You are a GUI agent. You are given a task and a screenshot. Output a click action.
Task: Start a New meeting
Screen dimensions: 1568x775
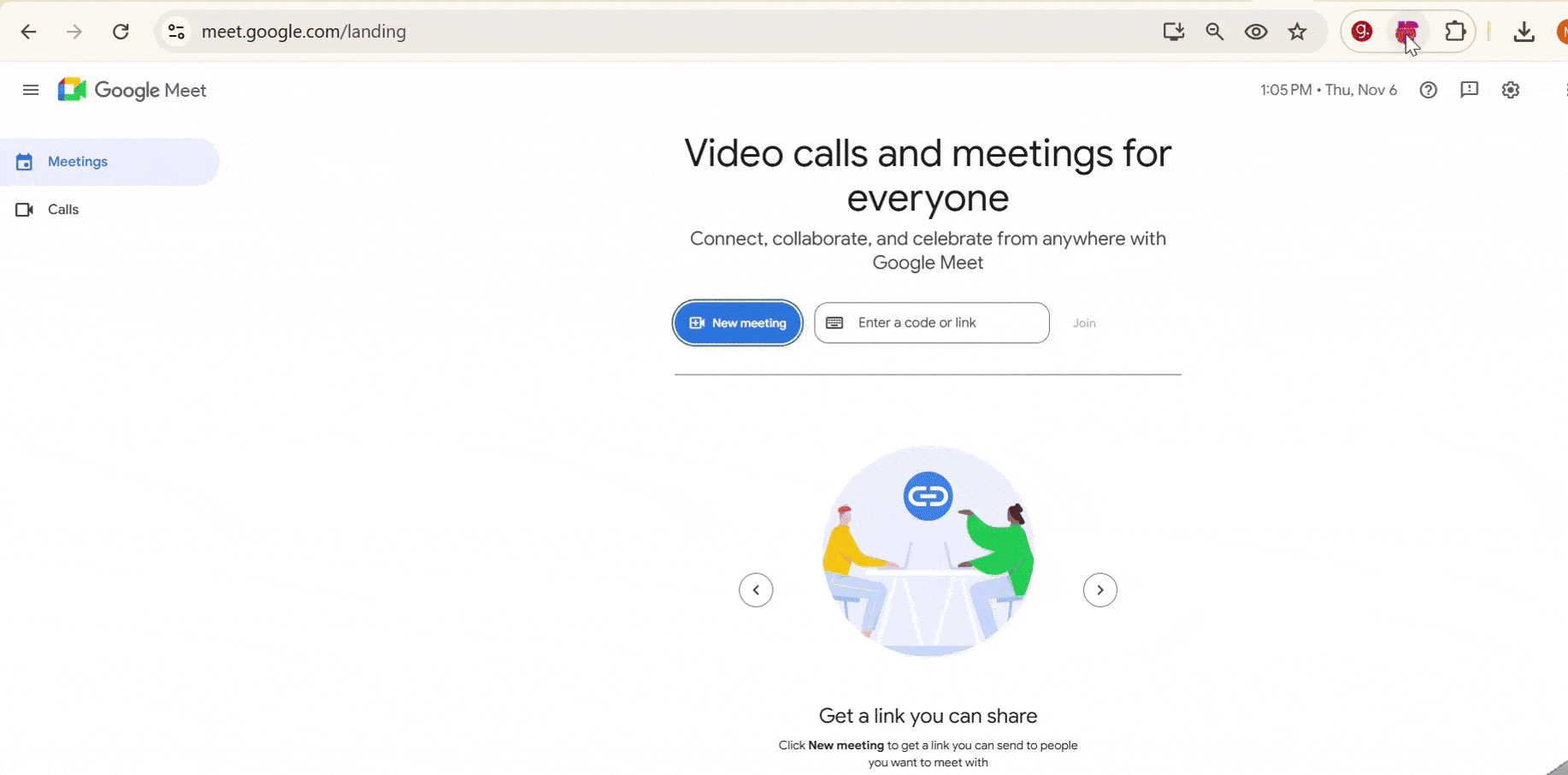click(738, 322)
